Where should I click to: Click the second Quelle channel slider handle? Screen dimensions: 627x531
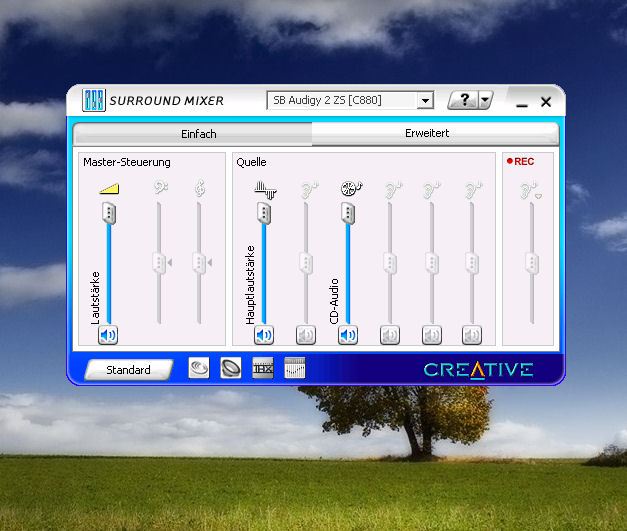306,263
